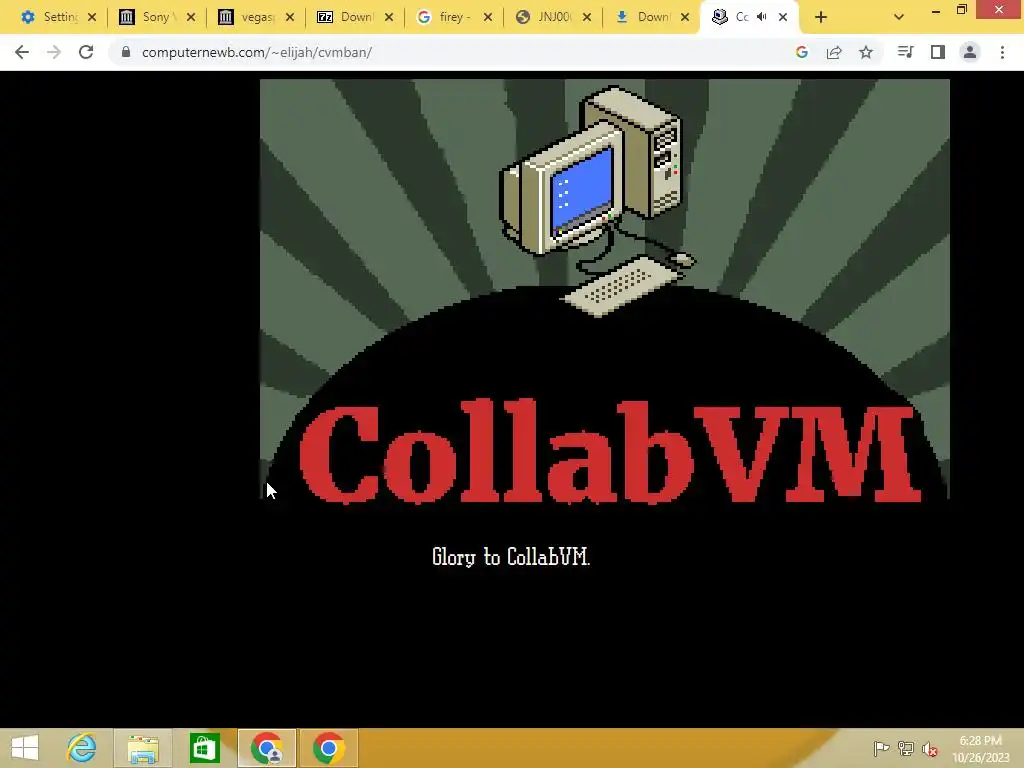Open a new tab with plus button
Screen dimensions: 1024x768
[821, 18]
